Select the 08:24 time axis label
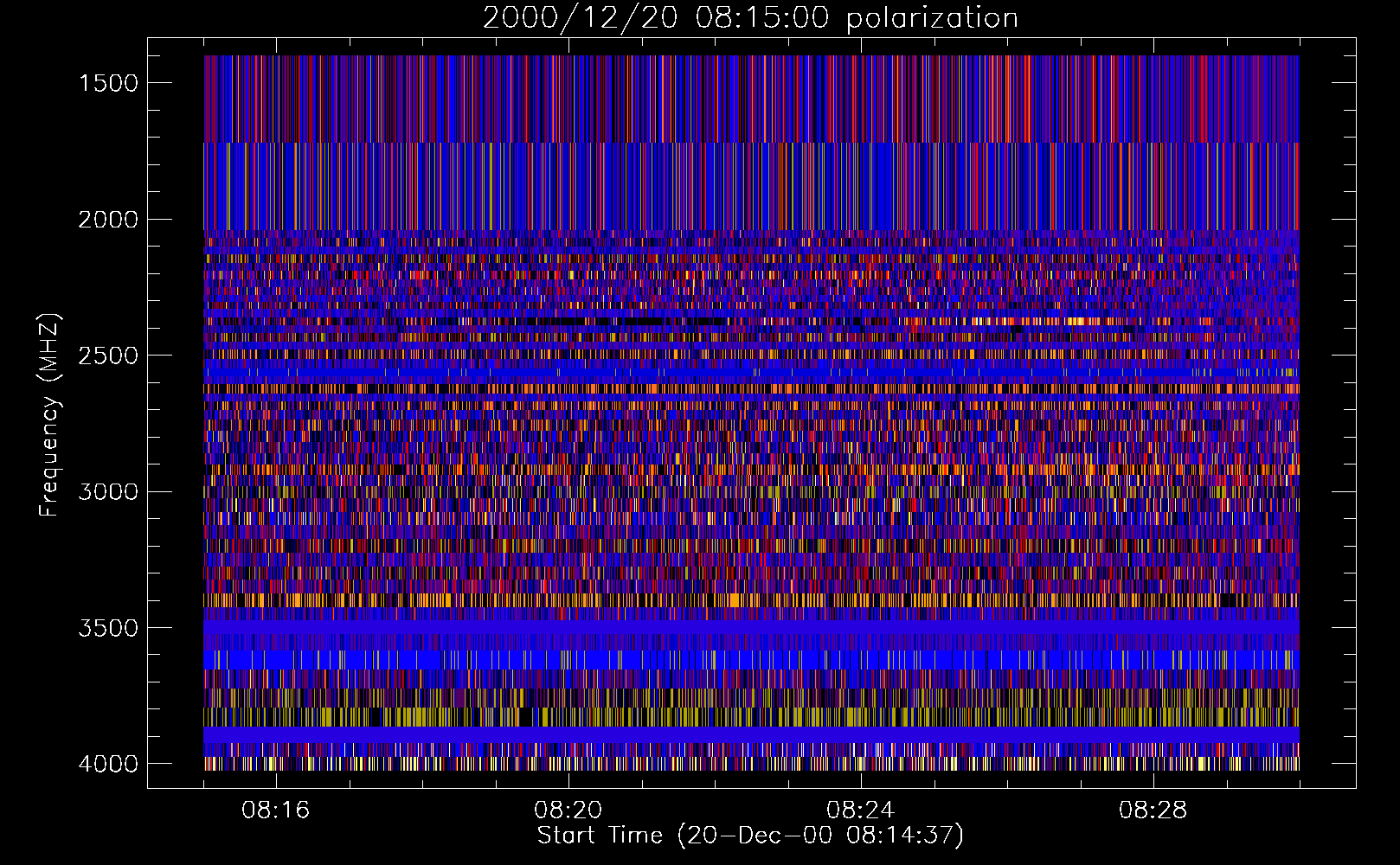The height and width of the screenshot is (865, 1400). [861, 811]
